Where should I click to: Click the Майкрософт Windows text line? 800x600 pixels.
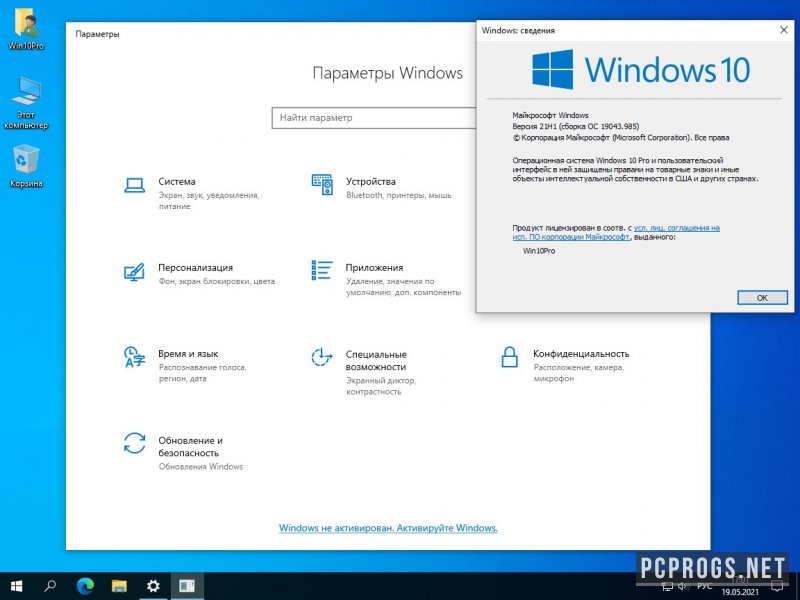pyautogui.click(x=551, y=115)
